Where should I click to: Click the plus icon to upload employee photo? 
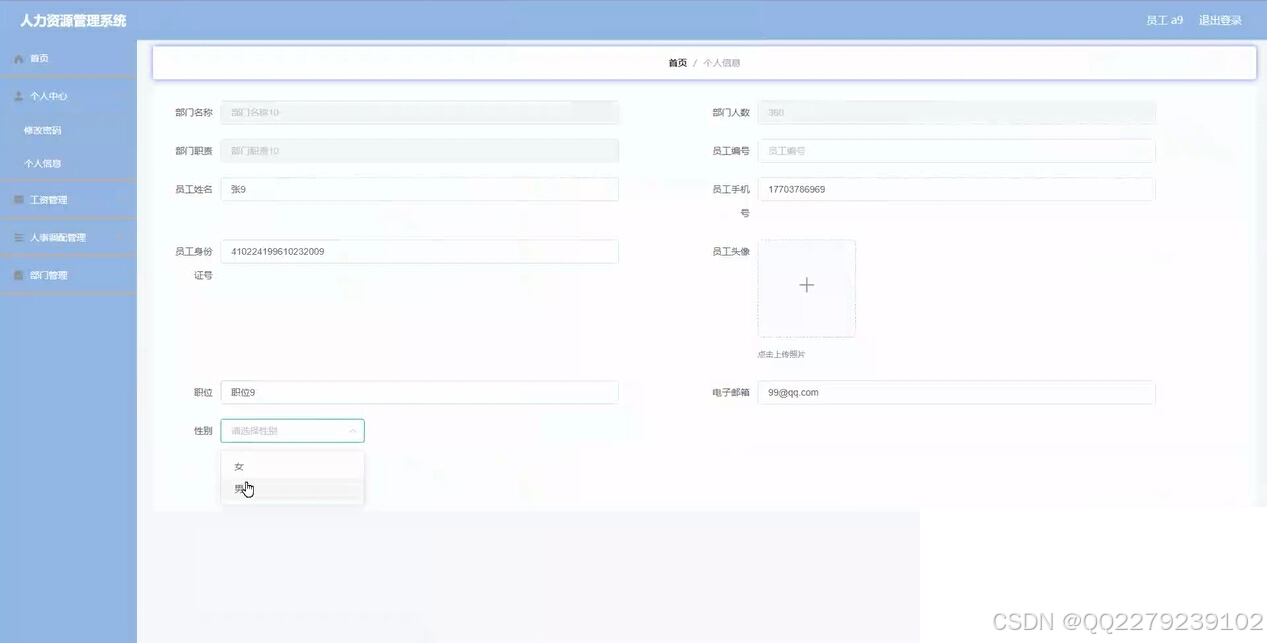806,285
